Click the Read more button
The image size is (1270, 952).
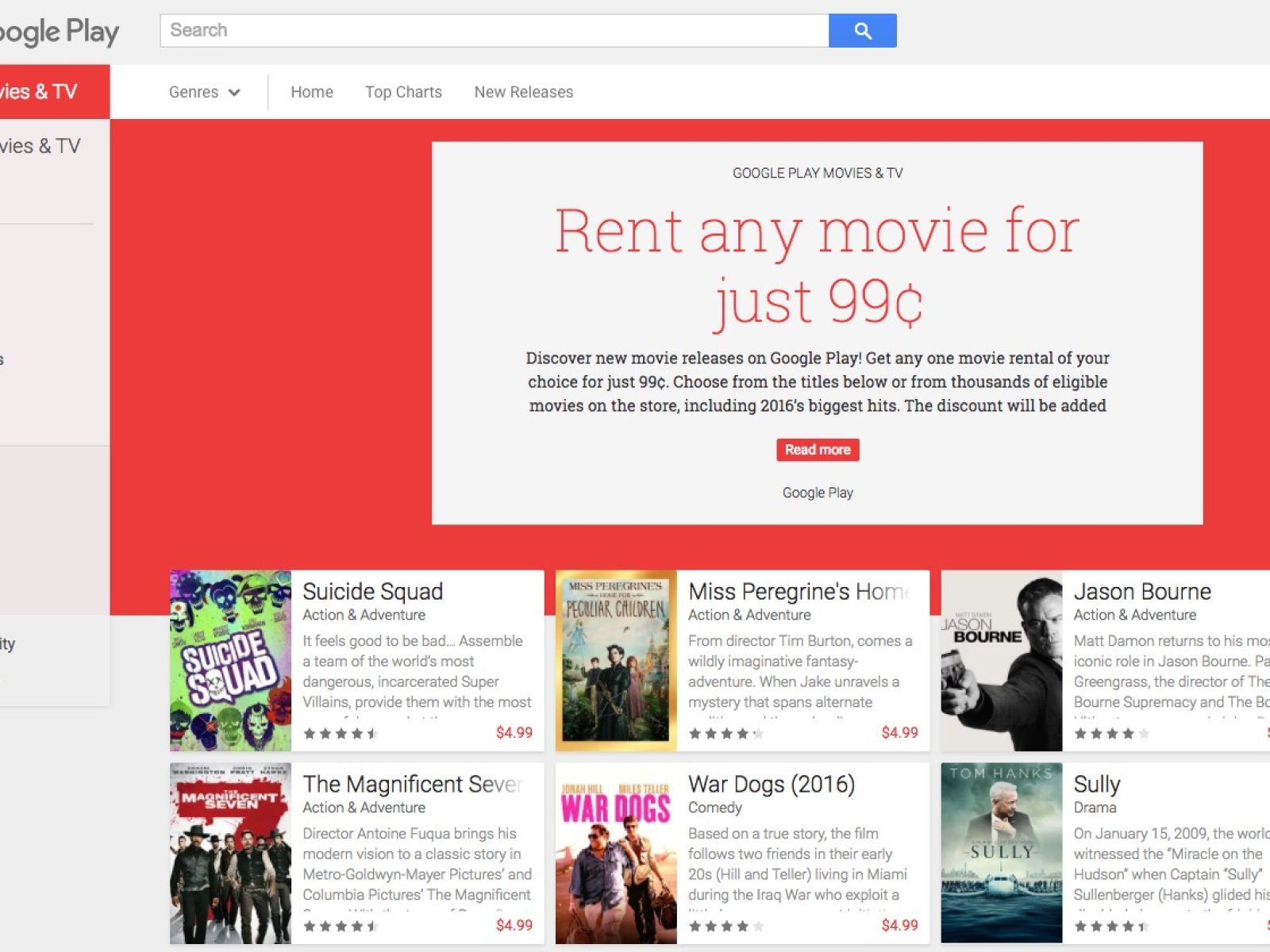(x=818, y=450)
